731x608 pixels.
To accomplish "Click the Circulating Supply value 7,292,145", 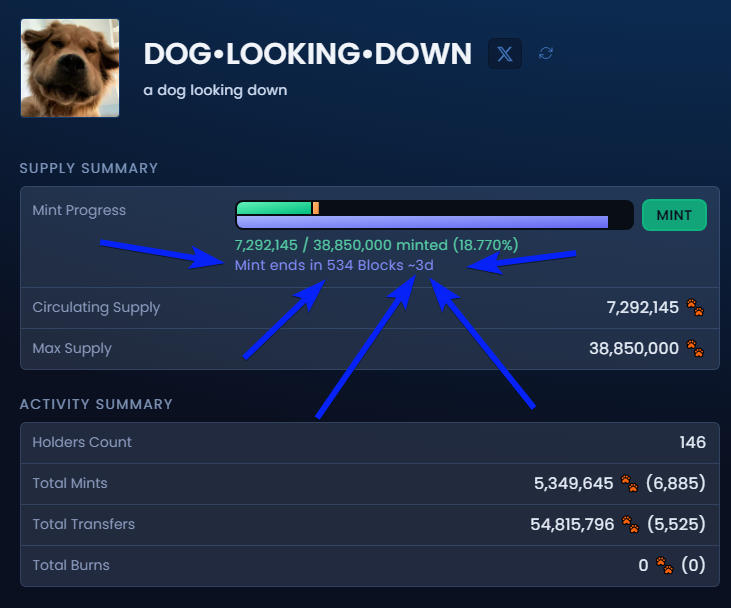I will coord(642,307).
